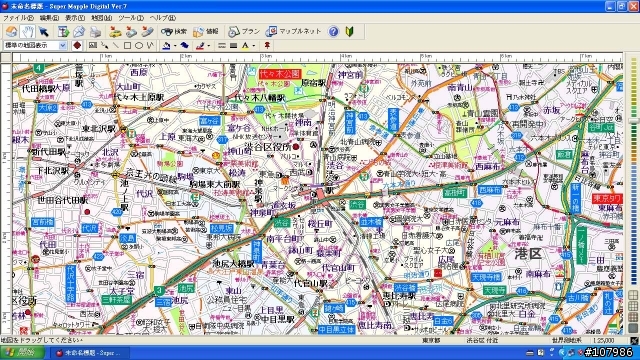The height and width of the screenshot is (360, 640).
Task: Click the fill color bucket icon
Action: pyautogui.click(x=166, y=45)
